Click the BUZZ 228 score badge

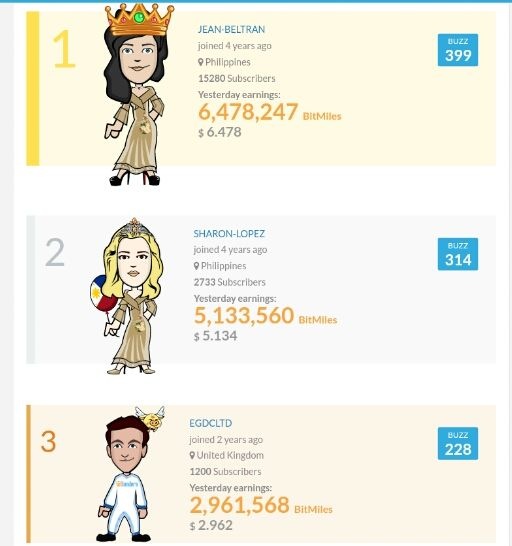pos(458,444)
